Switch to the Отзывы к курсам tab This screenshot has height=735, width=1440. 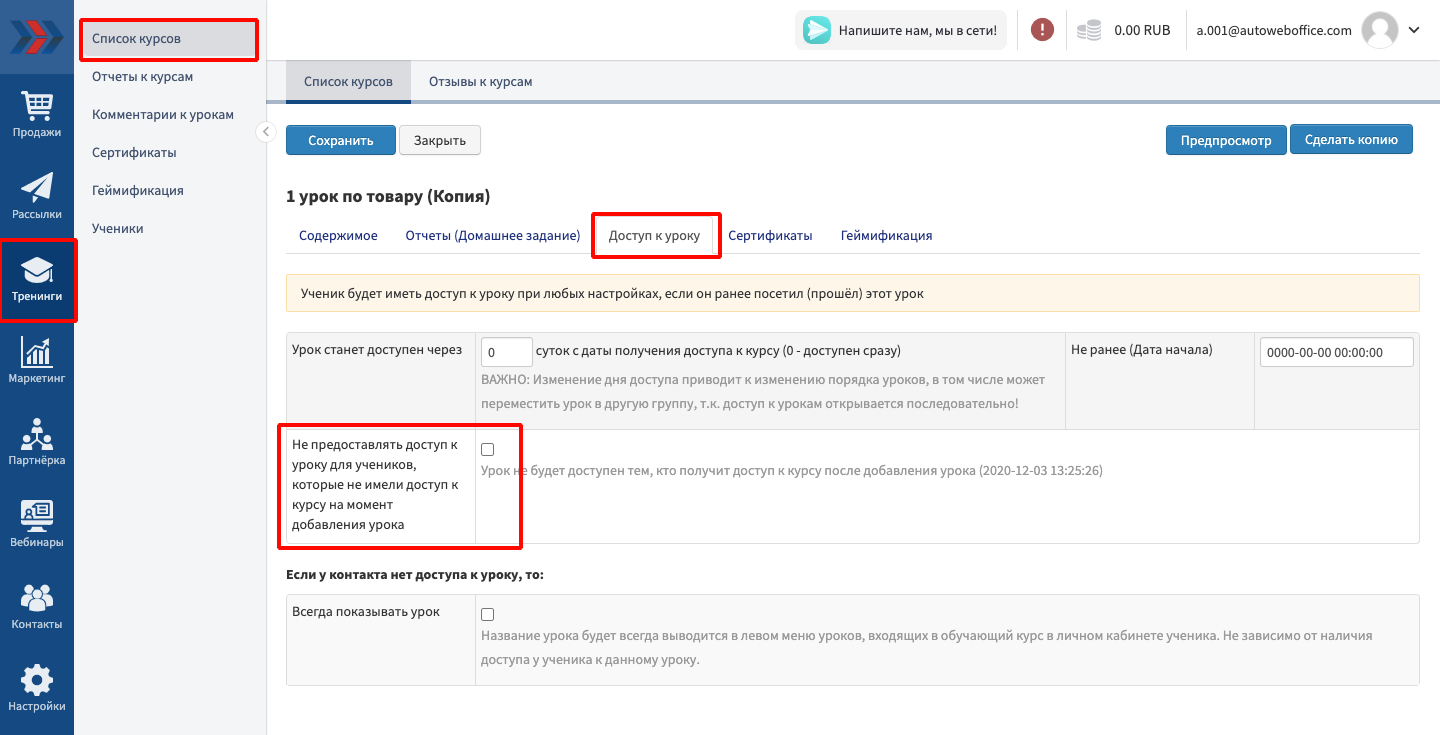(x=480, y=82)
